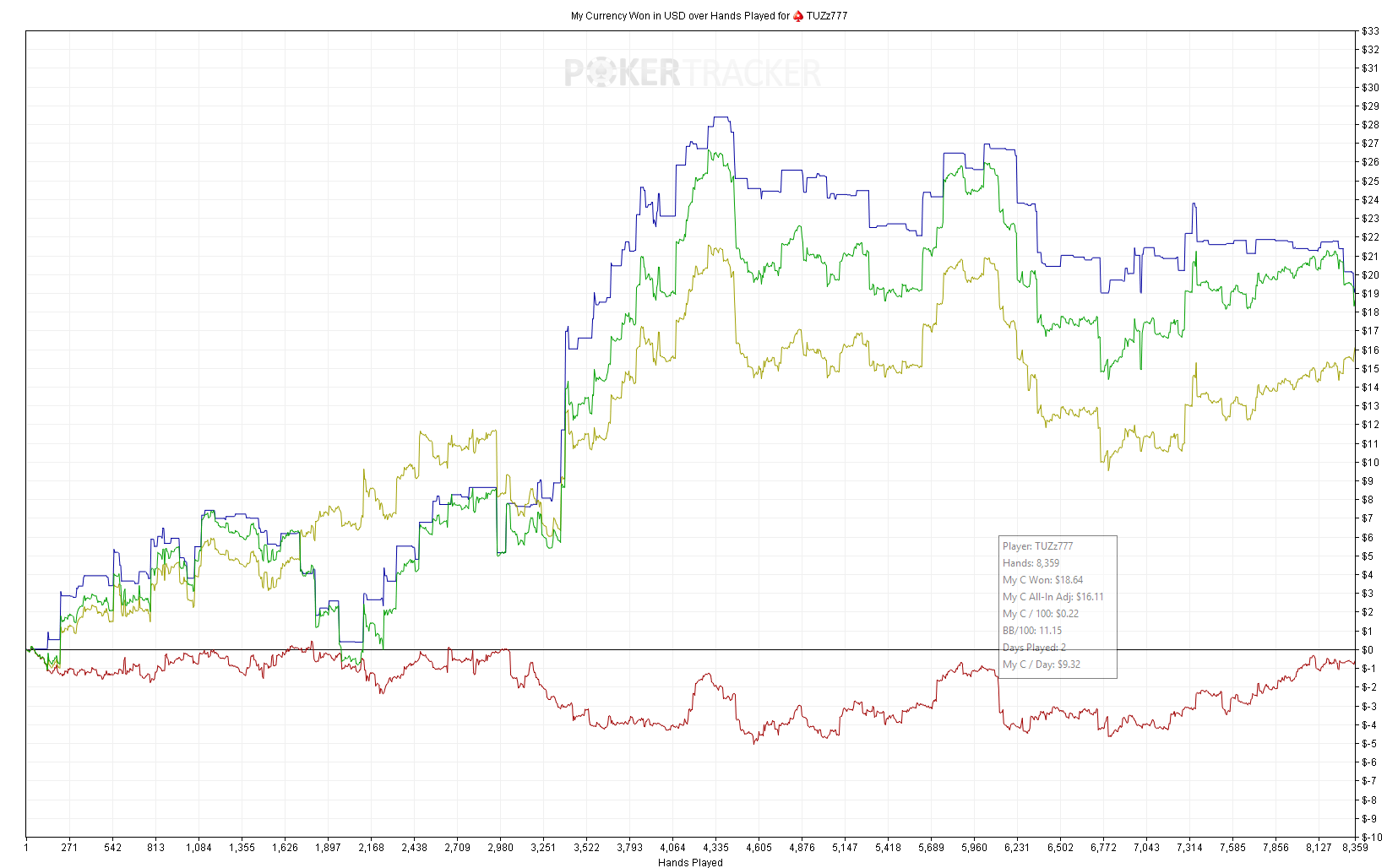Click the x-axis tick label '271'
1387x868 pixels.
point(69,848)
